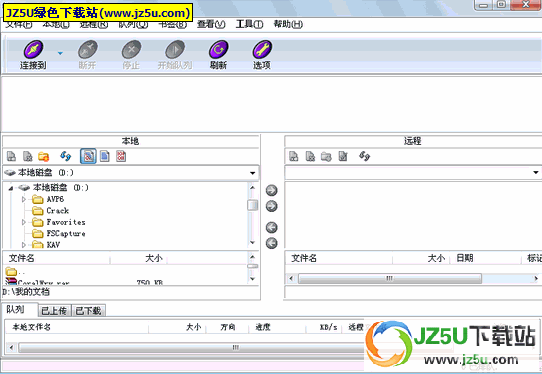Viewport: 542px width, 374px height.
Task: Click the topmost right-arrow transfer button
Action: pos(272,190)
